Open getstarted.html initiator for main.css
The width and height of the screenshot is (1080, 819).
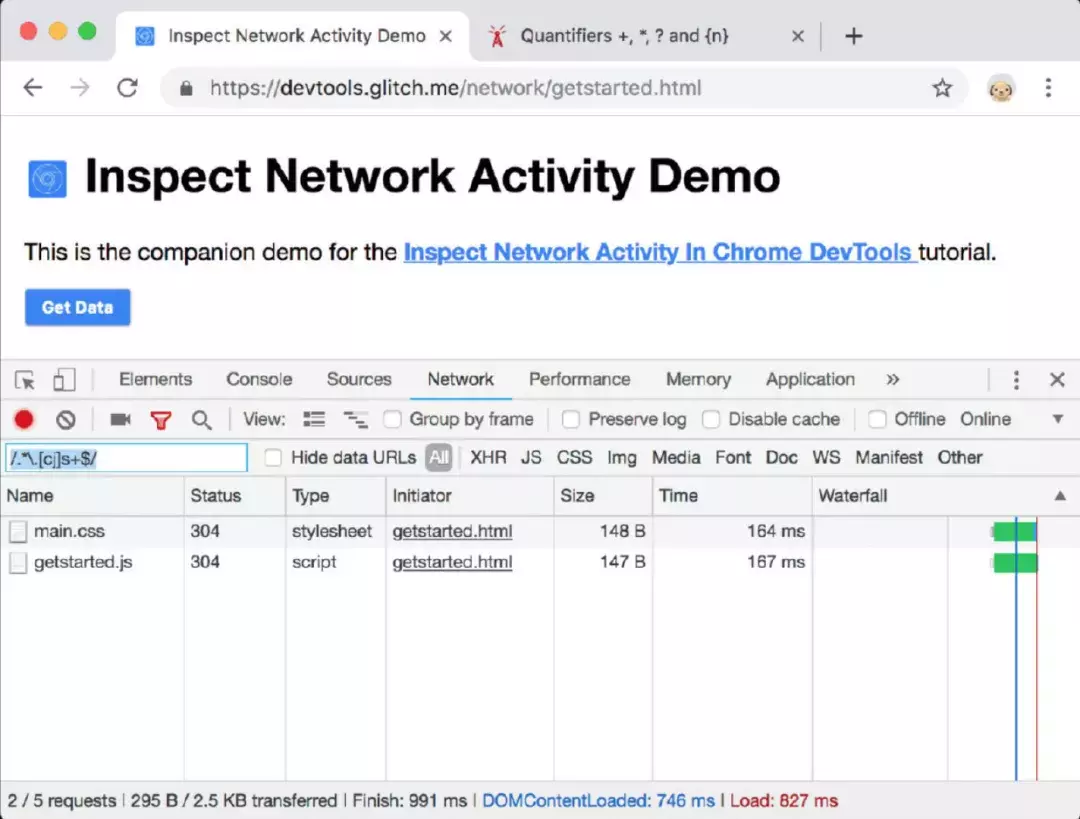(x=453, y=531)
